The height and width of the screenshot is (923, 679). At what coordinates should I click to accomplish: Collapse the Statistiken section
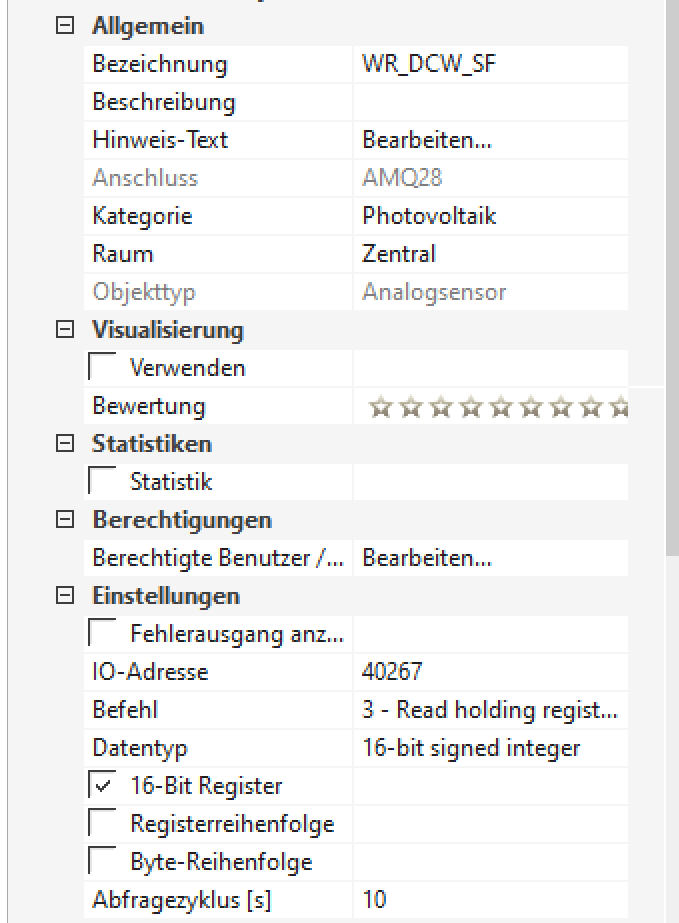[66, 445]
